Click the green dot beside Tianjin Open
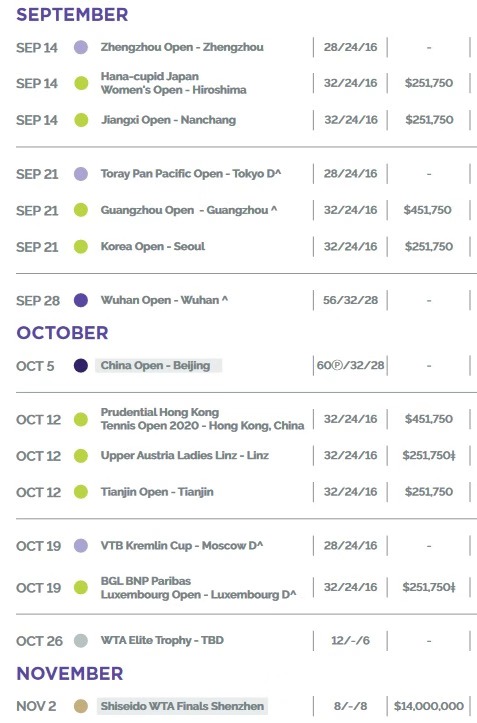This screenshot has height=723, width=477. [x=81, y=492]
